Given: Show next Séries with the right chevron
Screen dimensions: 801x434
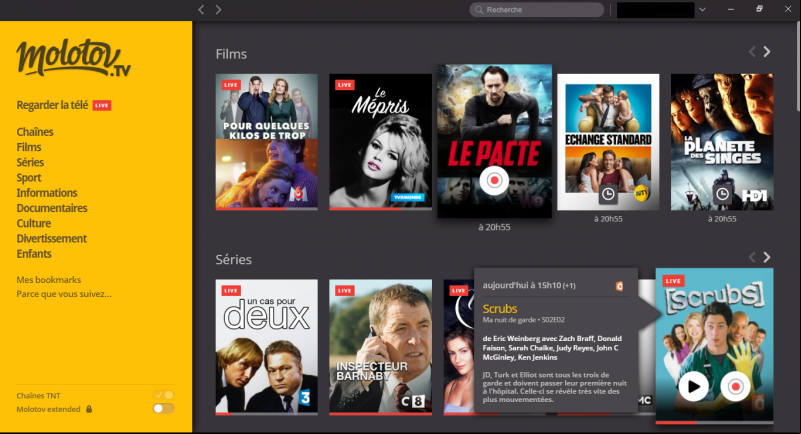Looking at the screenshot, I should point(767,257).
